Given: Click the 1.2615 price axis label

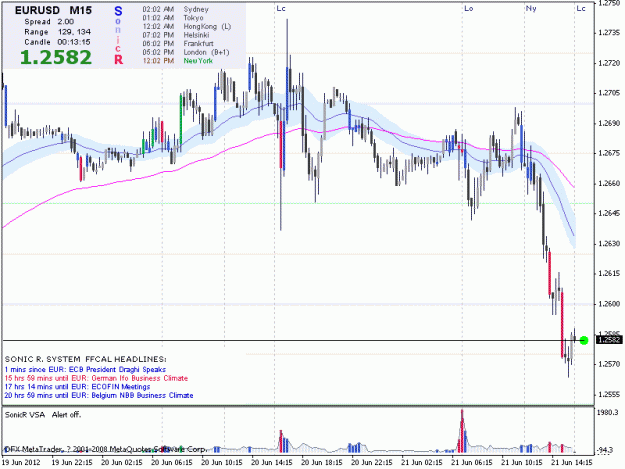Looking at the screenshot, I should [x=609, y=273].
